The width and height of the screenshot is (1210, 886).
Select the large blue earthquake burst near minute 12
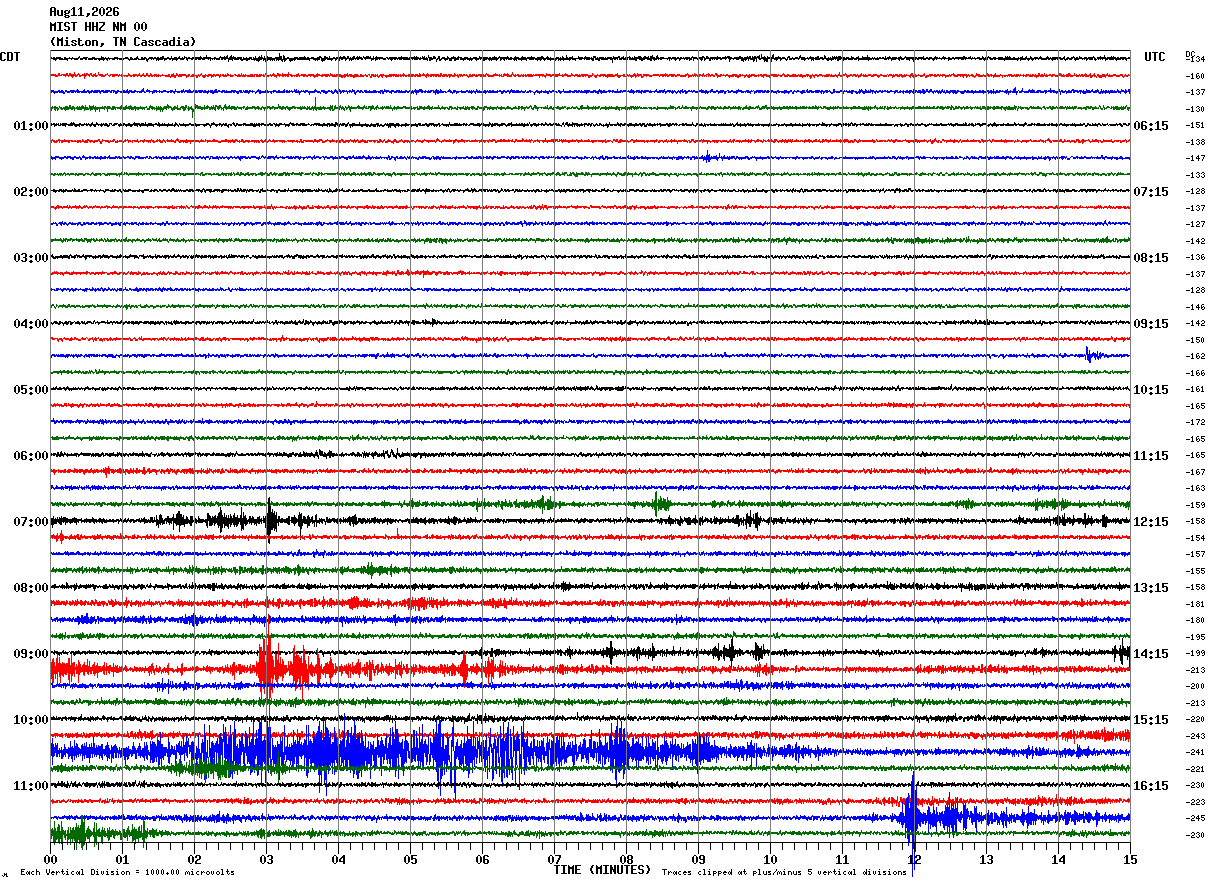[913, 817]
